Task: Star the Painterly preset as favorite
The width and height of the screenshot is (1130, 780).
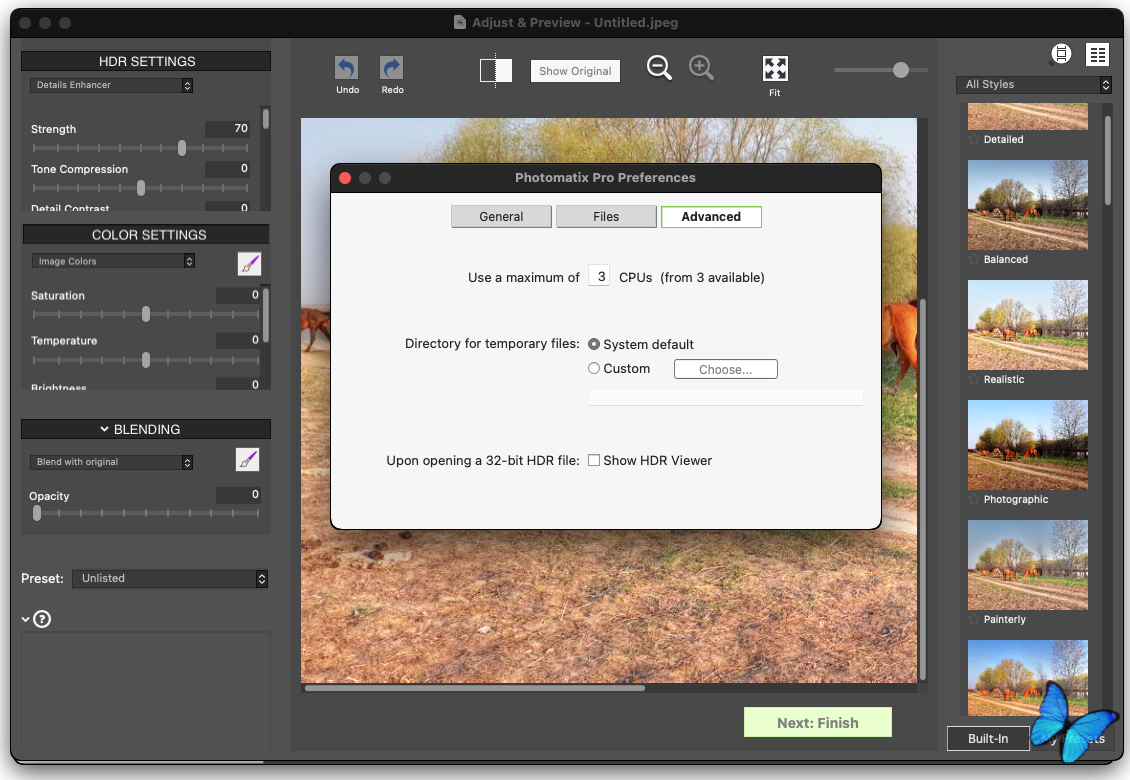Action: pos(974,619)
